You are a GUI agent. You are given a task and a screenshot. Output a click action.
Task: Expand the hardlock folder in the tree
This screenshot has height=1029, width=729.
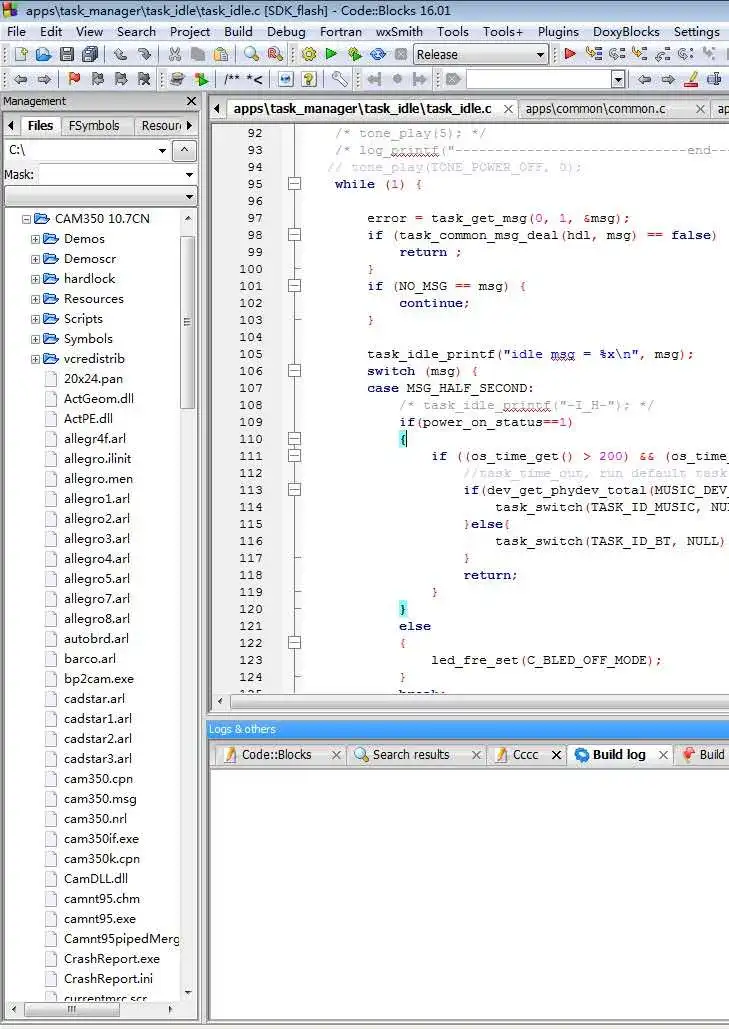point(35,279)
